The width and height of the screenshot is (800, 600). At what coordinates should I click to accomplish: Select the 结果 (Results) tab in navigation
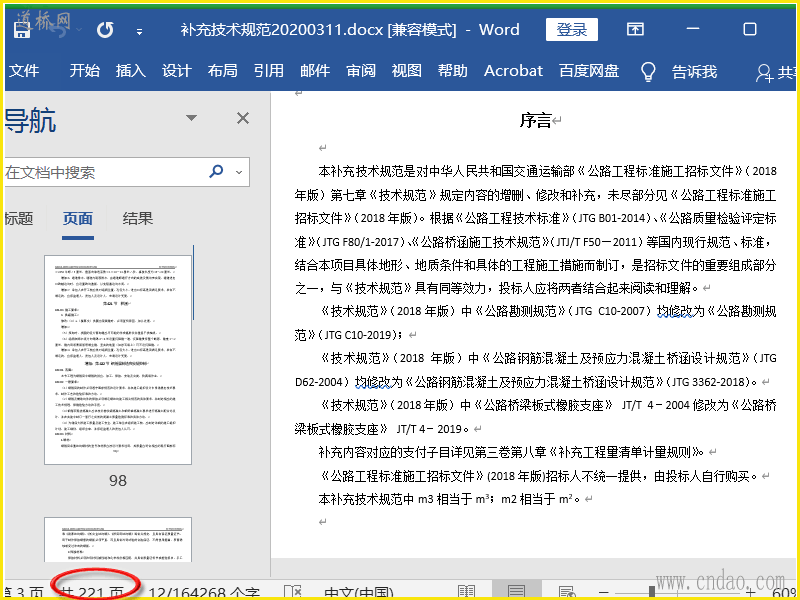[138, 219]
